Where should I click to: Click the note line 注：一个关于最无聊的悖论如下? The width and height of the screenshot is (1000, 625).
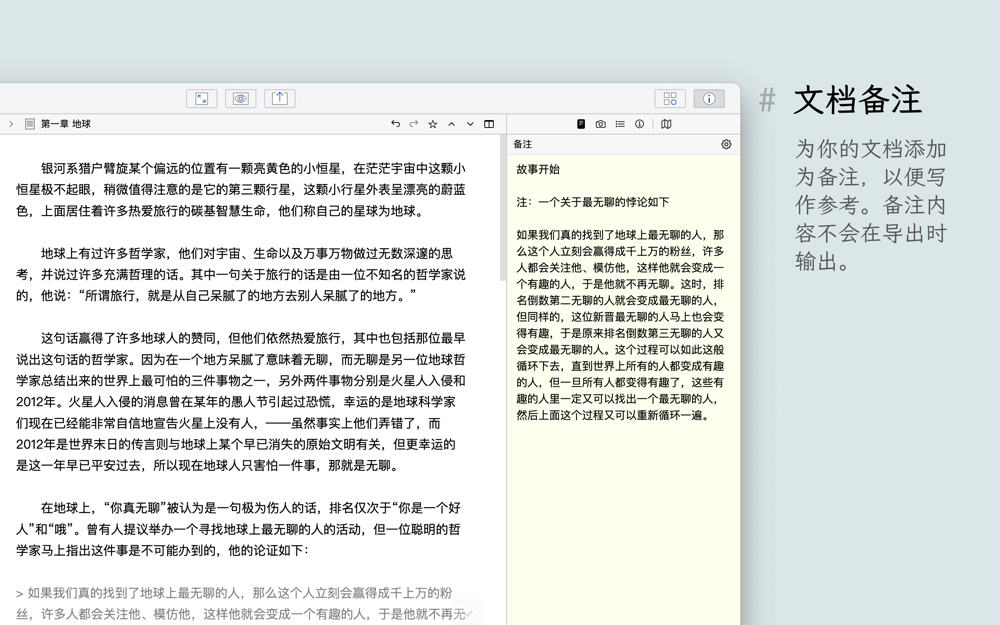[592, 202]
